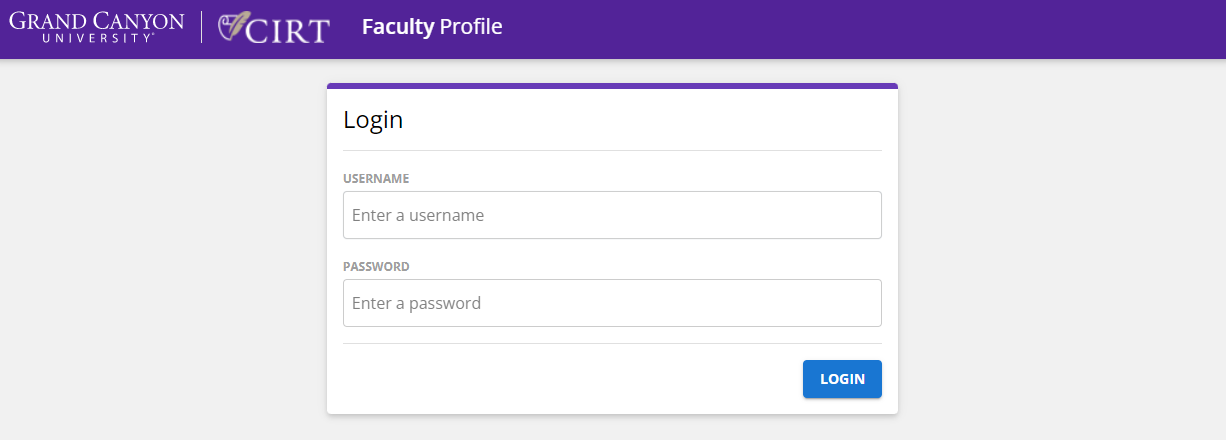Click the USERNAME field label
The width and height of the screenshot is (1226, 440).
tap(376, 179)
